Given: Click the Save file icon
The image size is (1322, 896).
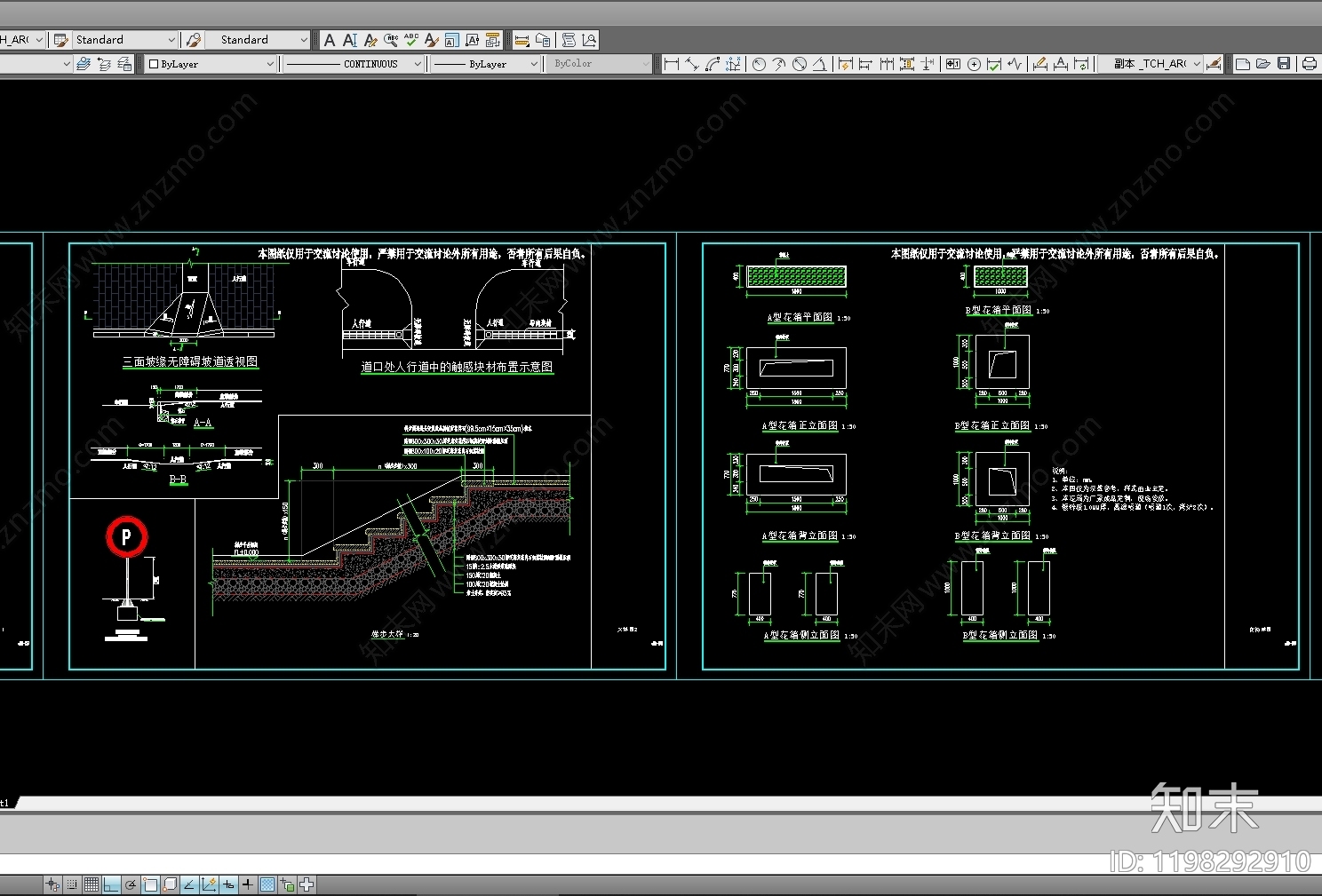Looking at the screenshot, I should point(1284,64).
